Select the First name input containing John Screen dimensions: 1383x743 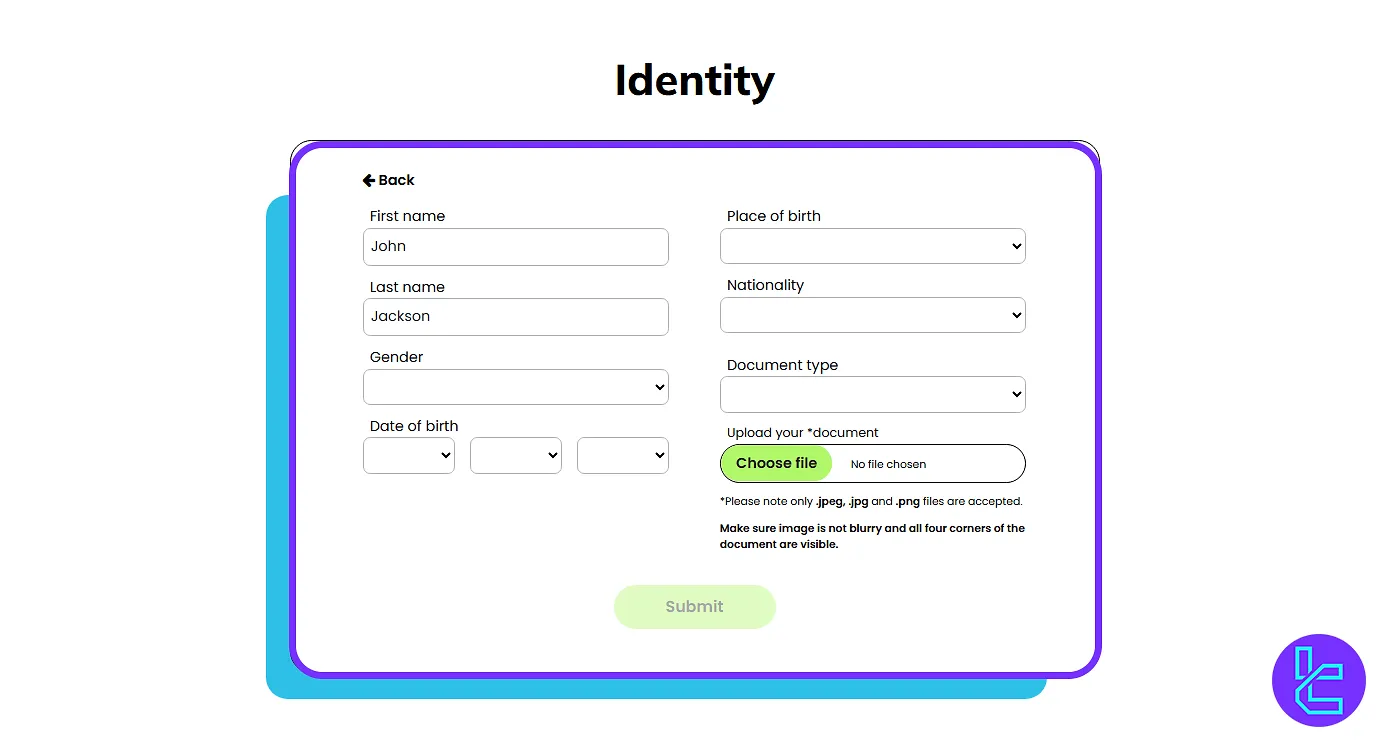click(516, 246)
